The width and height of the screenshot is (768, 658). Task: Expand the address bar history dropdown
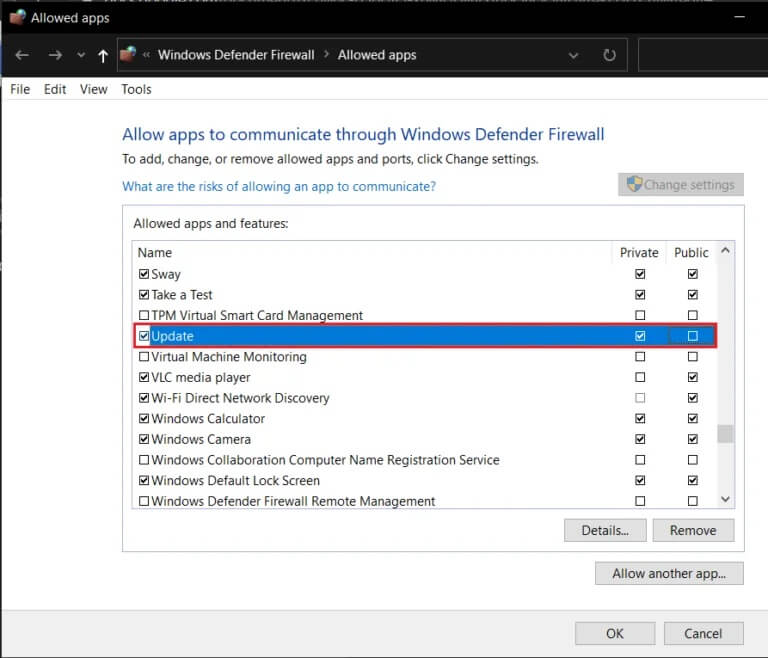click(573, 55)
